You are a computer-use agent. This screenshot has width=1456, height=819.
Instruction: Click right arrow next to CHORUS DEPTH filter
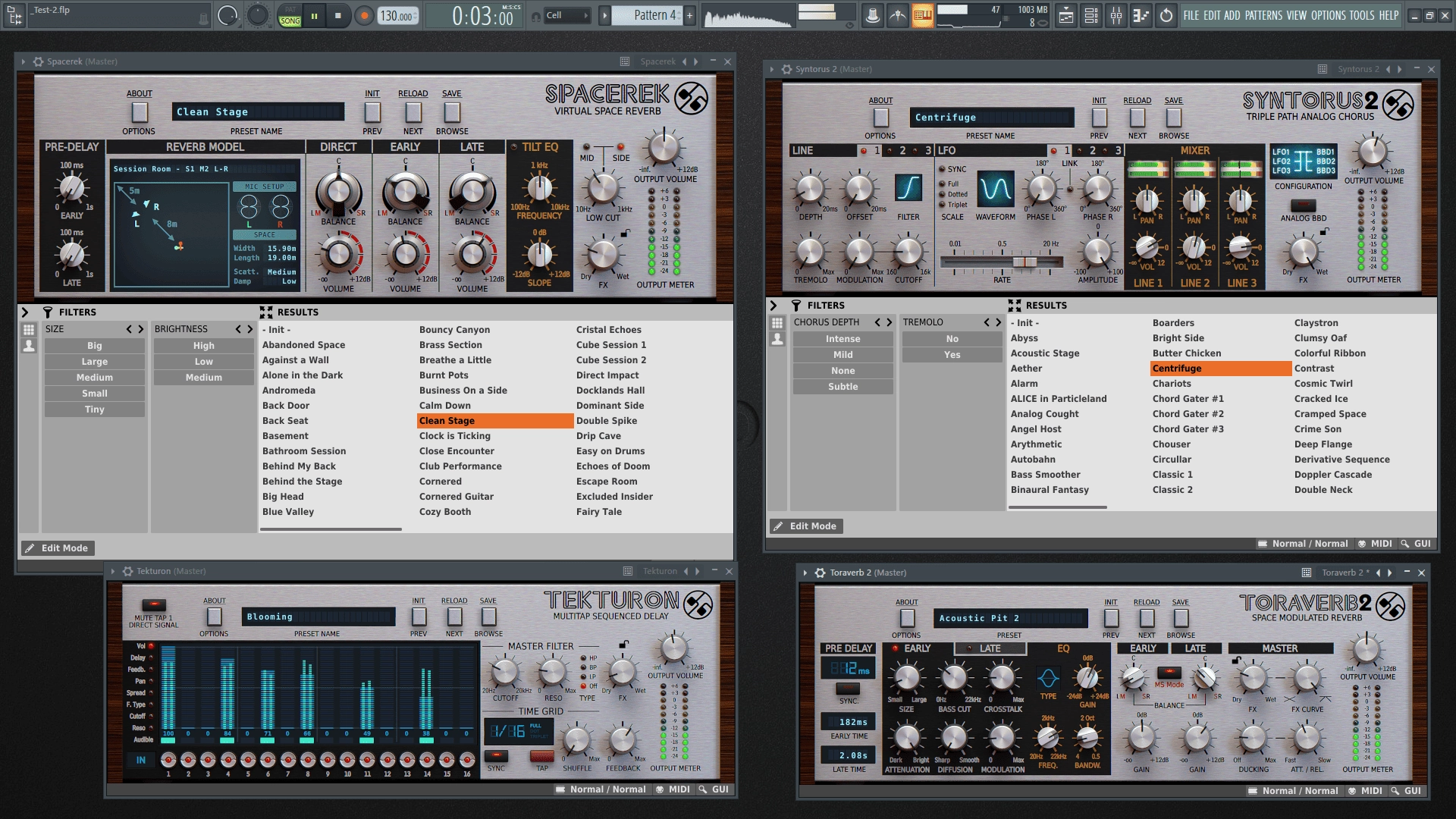[x=889, y=322]
